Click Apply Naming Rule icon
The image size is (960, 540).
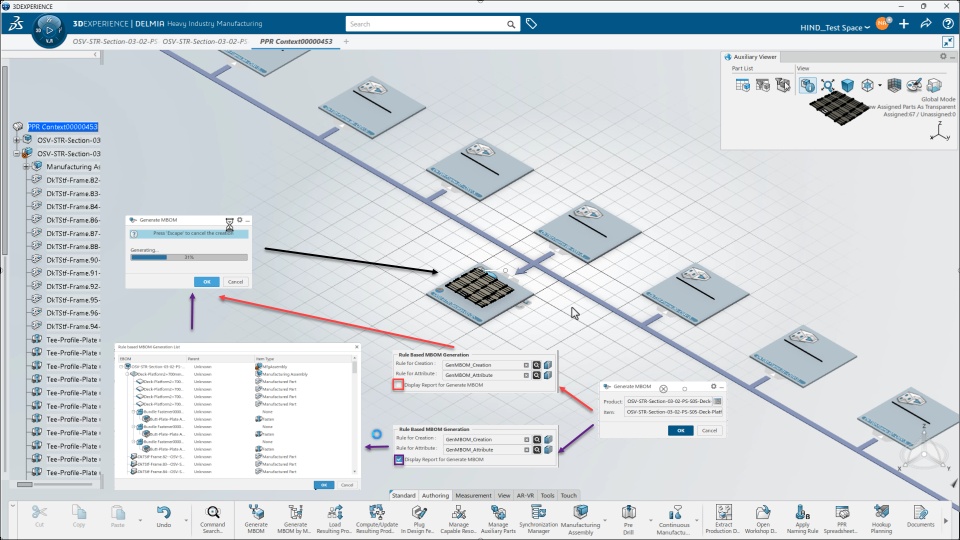point(802,518)
